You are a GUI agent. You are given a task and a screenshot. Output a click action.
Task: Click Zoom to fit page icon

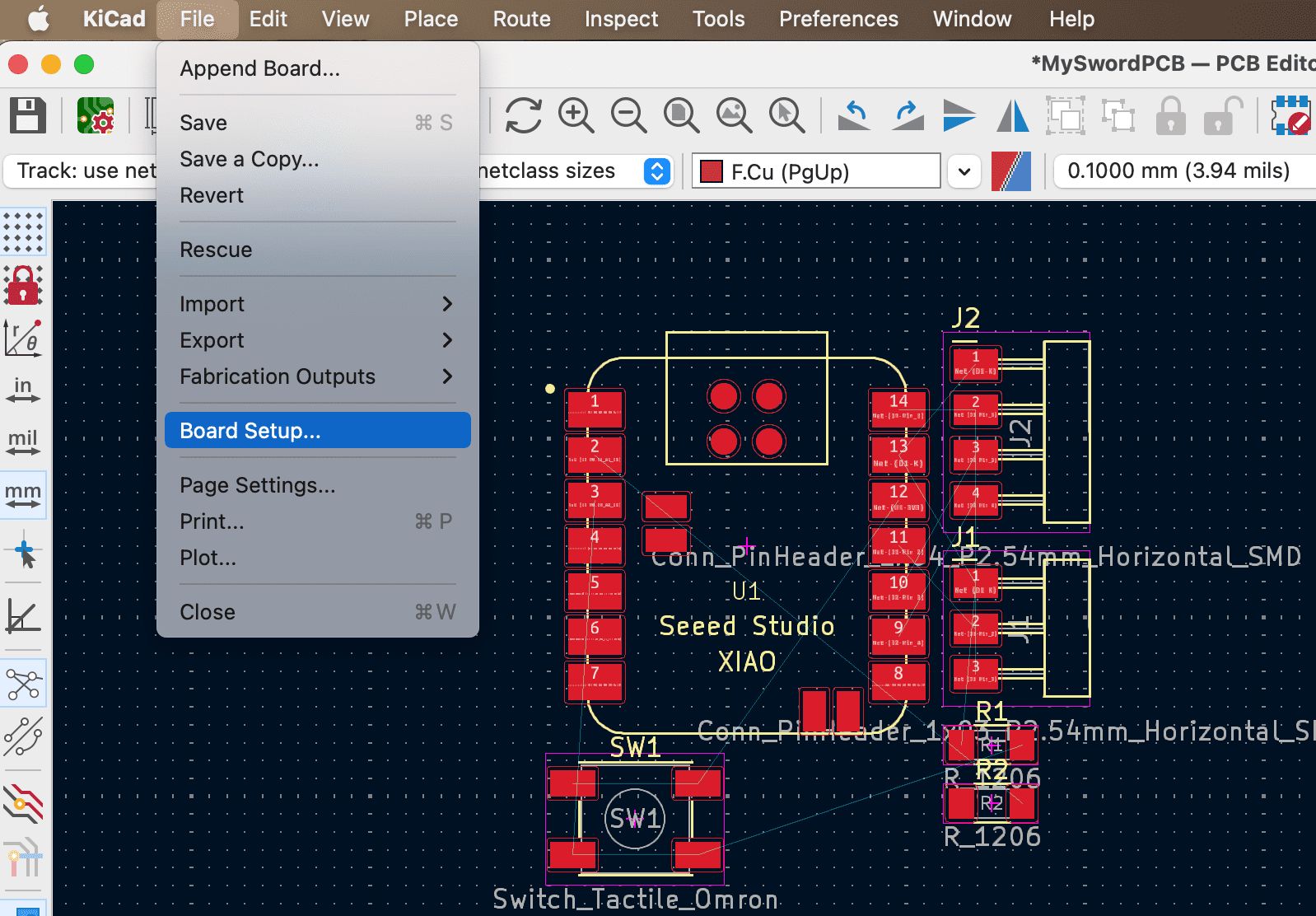[682, 115]
